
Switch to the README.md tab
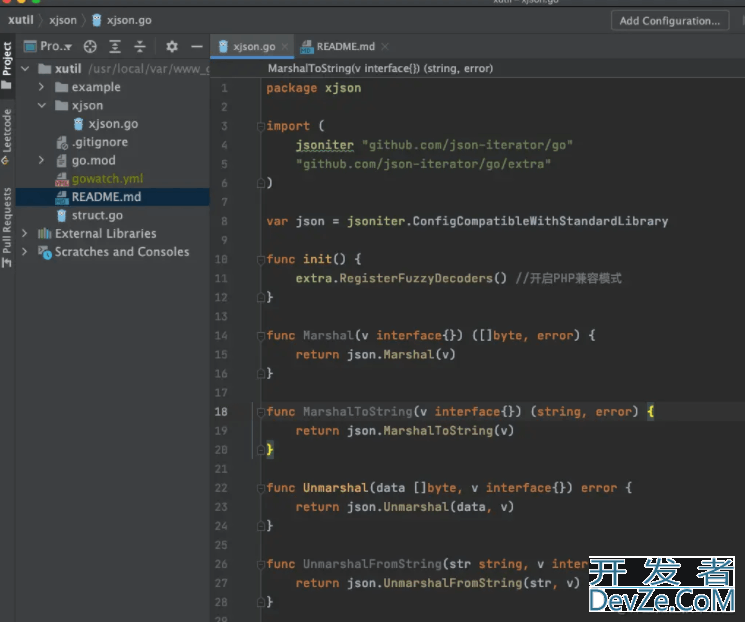(x=345, y=47)
